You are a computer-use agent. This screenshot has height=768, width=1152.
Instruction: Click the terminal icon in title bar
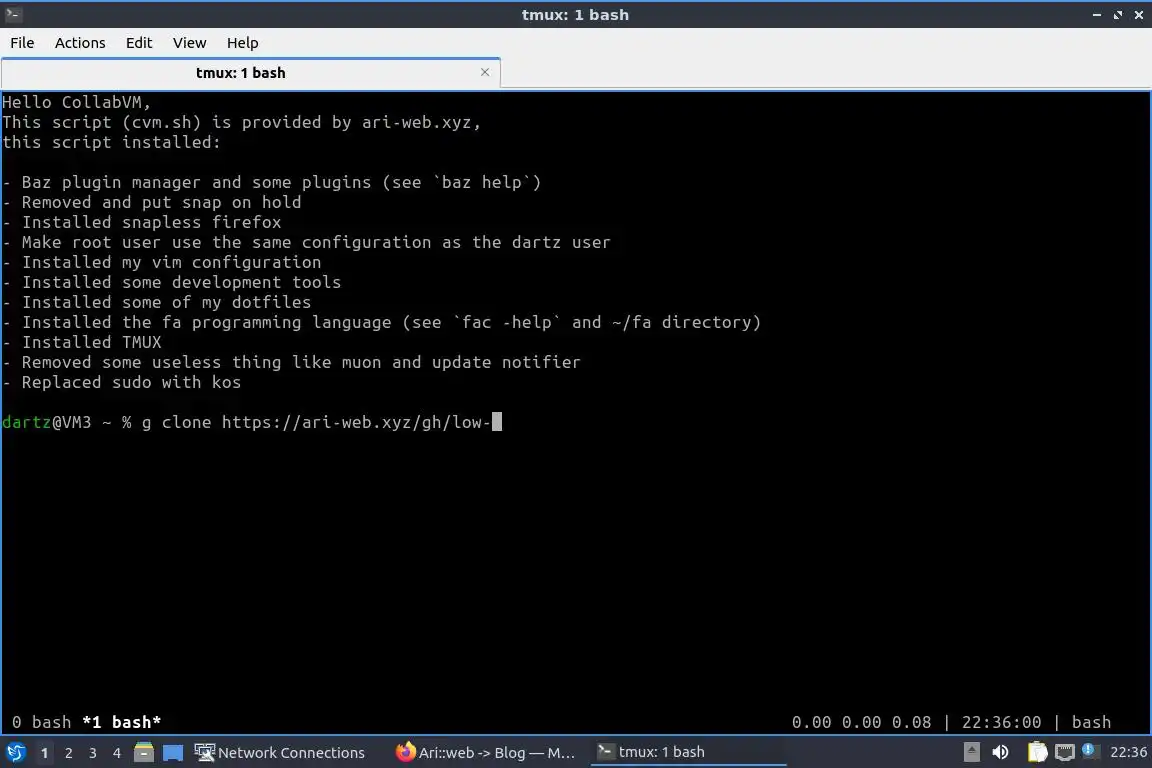click(13, 14)
